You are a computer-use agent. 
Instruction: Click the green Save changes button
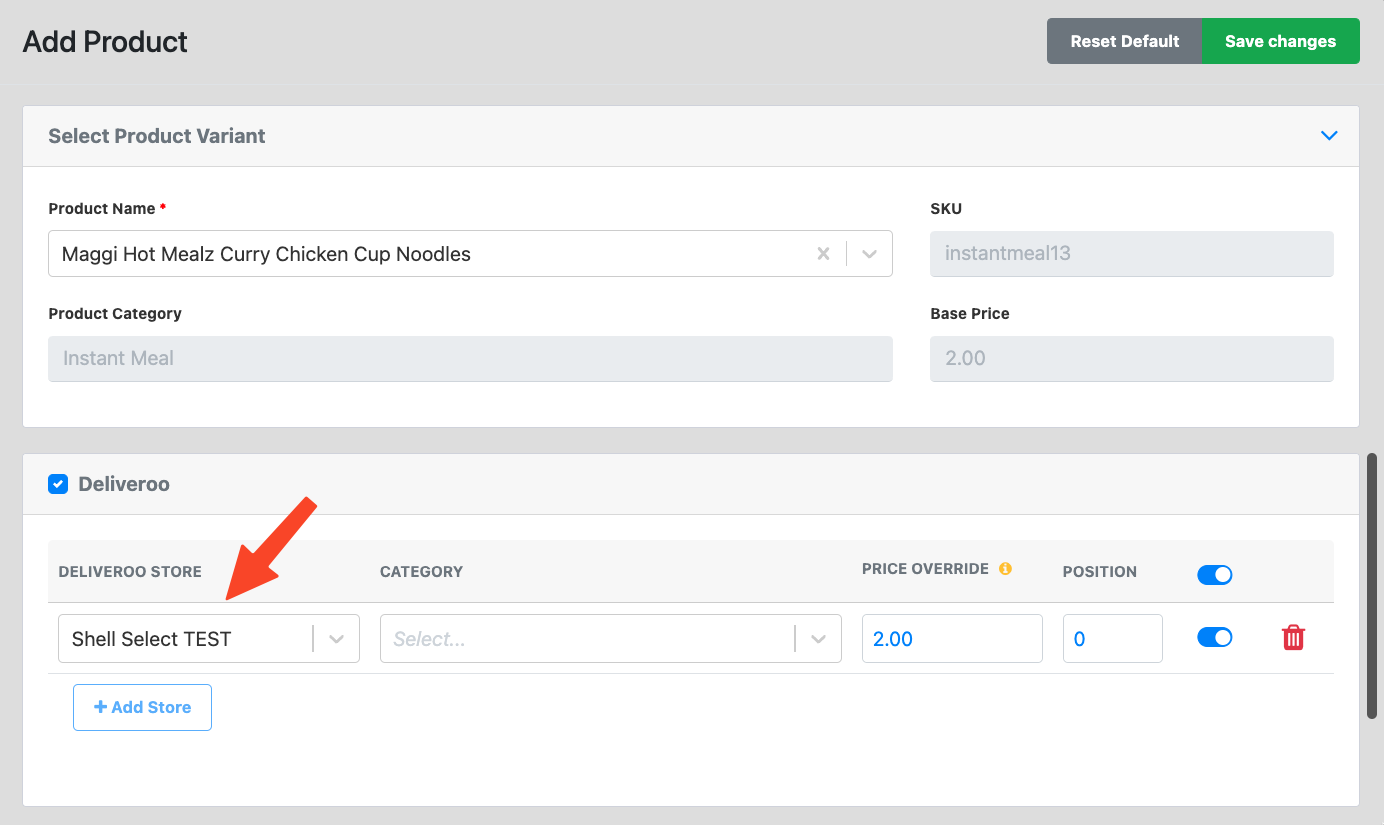pos(1280,41)
